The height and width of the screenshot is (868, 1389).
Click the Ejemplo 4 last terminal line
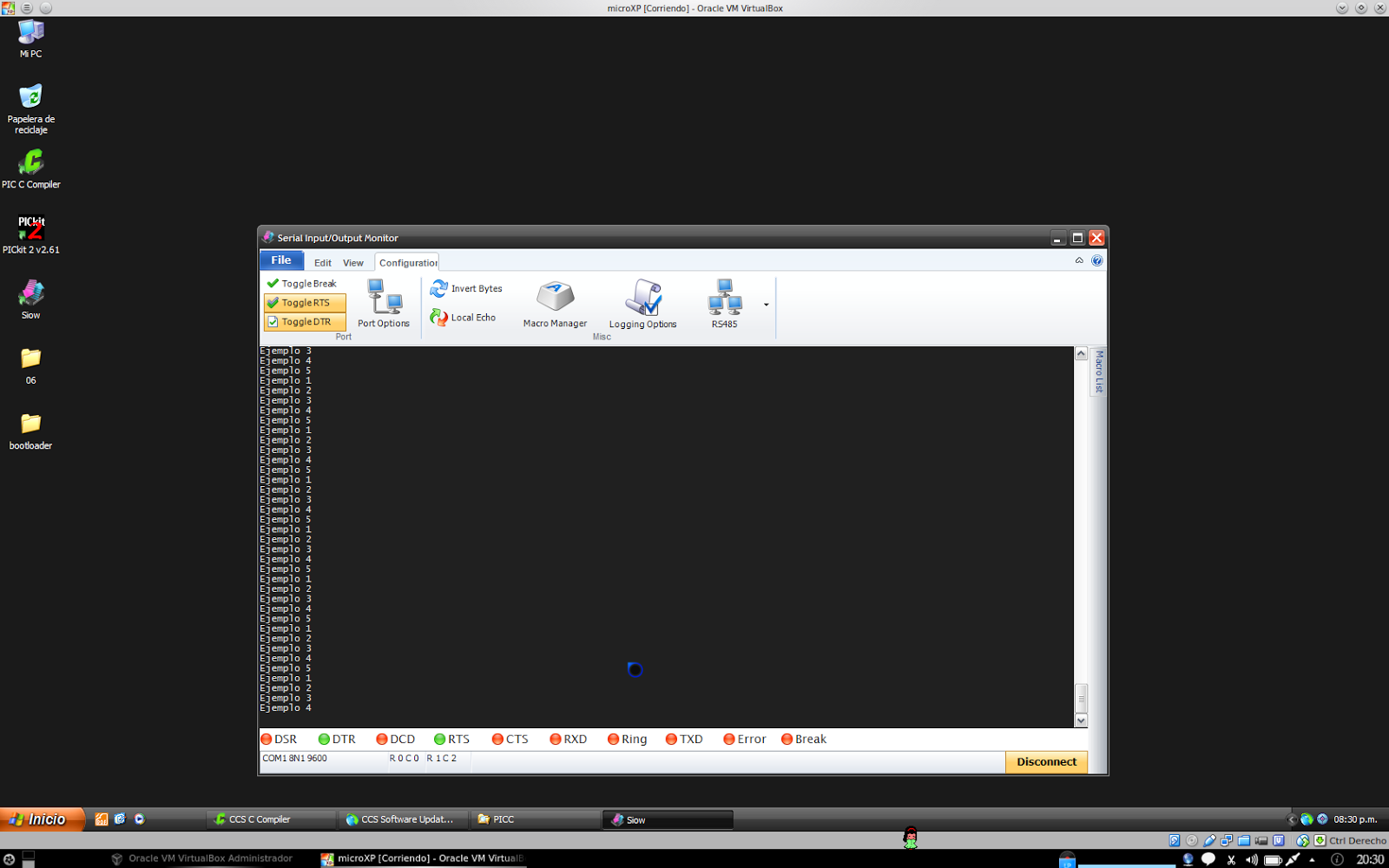coord(286,708)
